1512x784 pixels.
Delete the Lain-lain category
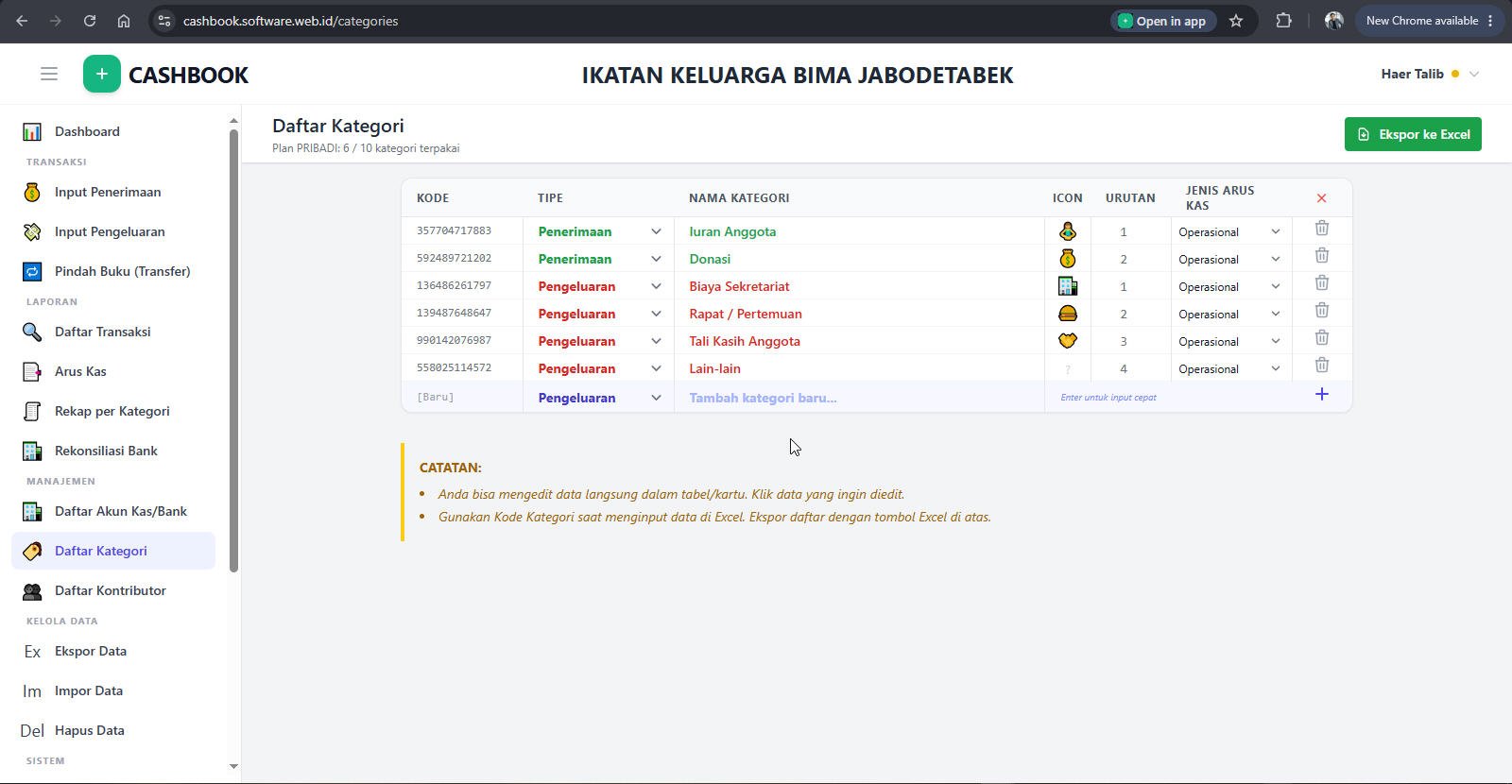[x=1322, y=366]
